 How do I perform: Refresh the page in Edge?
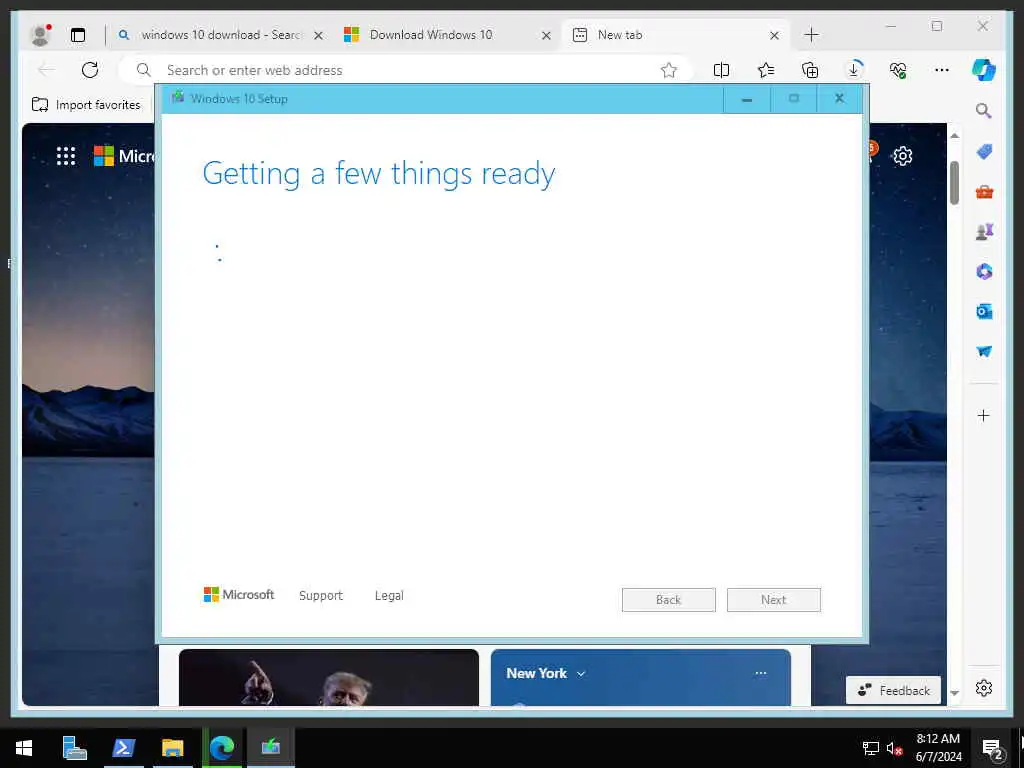tap(90, 70)
